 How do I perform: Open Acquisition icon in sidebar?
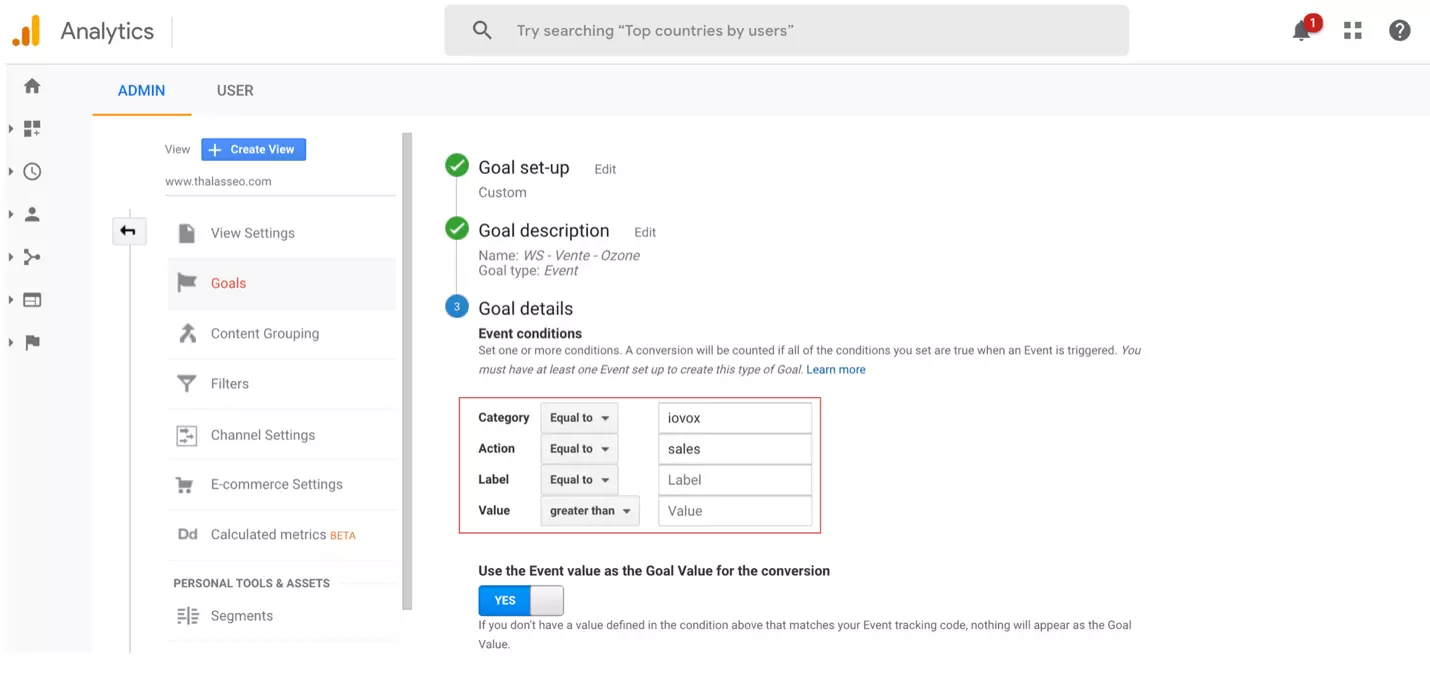point(32,257)
